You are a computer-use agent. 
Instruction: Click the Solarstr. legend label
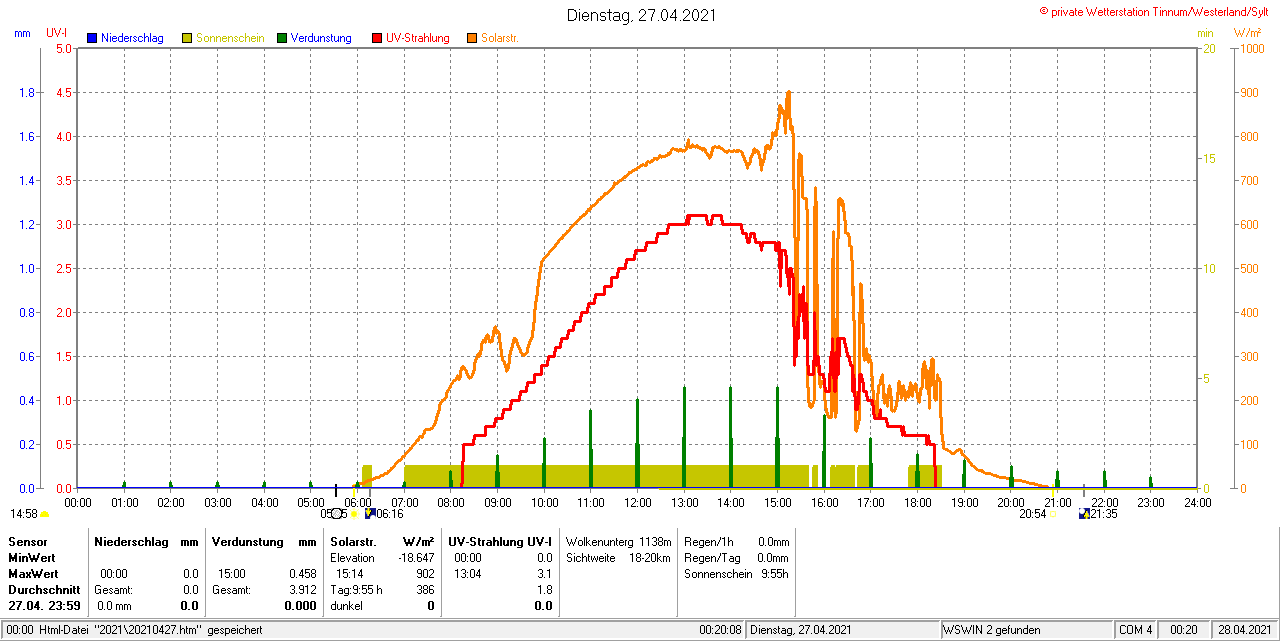499,38
